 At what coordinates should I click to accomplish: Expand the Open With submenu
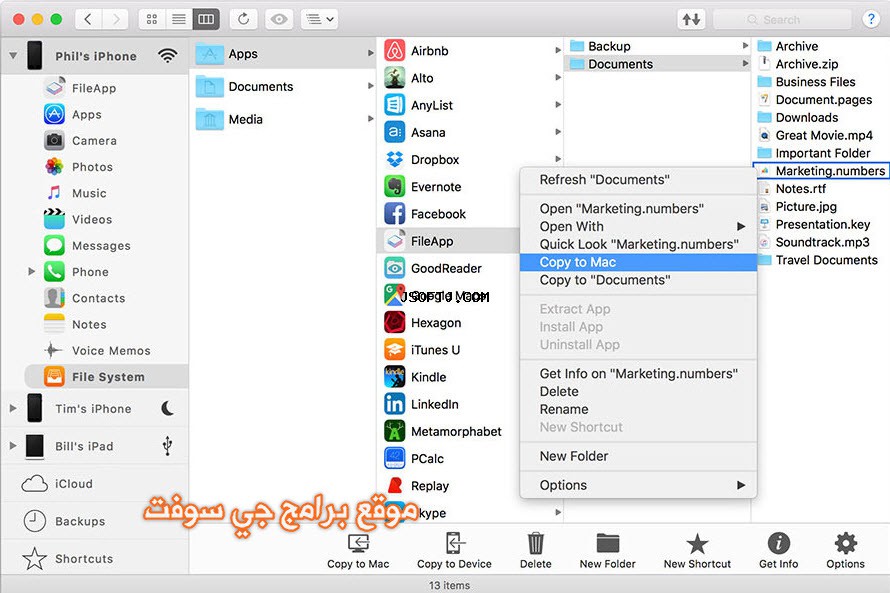pyautogui.click(x=639, y=226)
